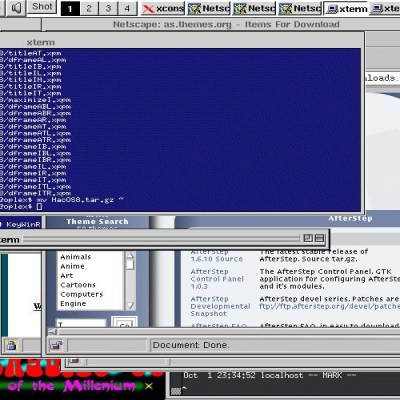Switch to desktop 3 in the pager
The image size is (400, 400).
pos(108,8)
